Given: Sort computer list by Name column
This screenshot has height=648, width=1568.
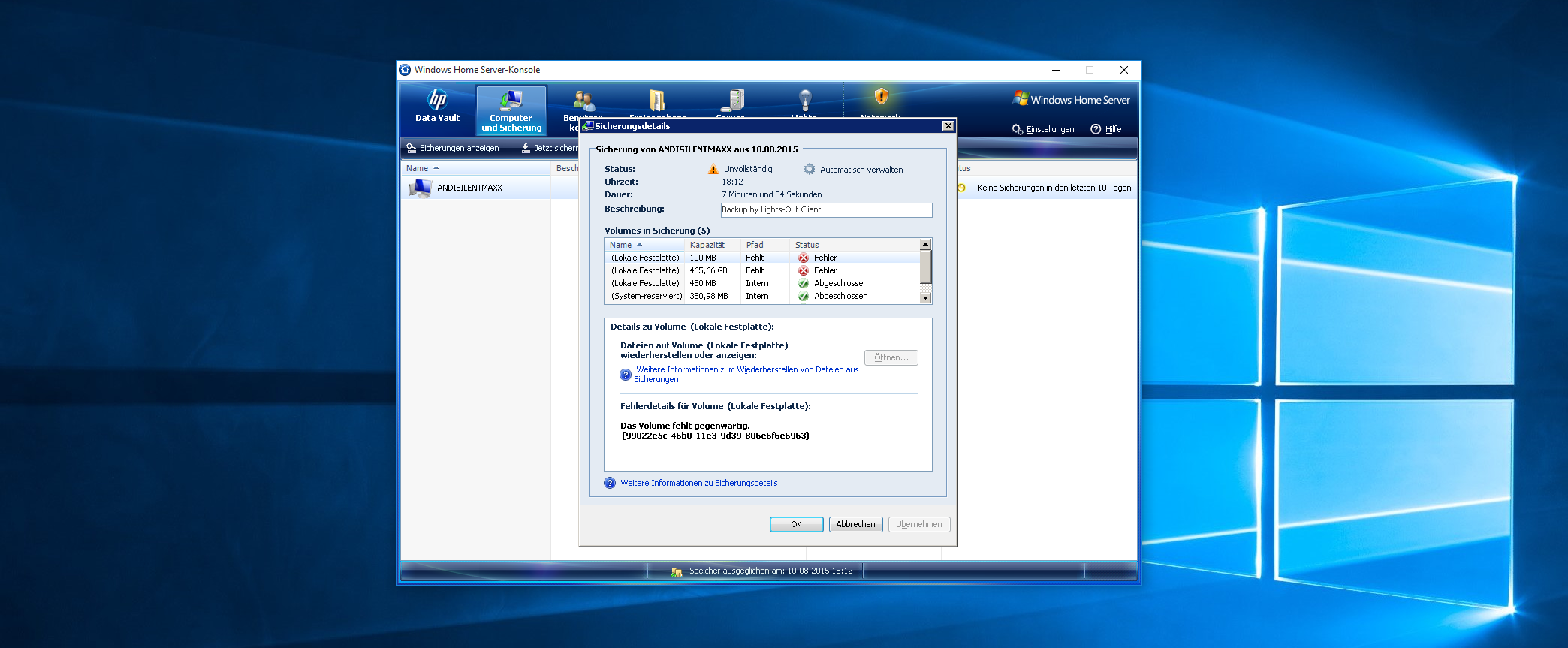Looking at the screenshot, I should point(476,168).
